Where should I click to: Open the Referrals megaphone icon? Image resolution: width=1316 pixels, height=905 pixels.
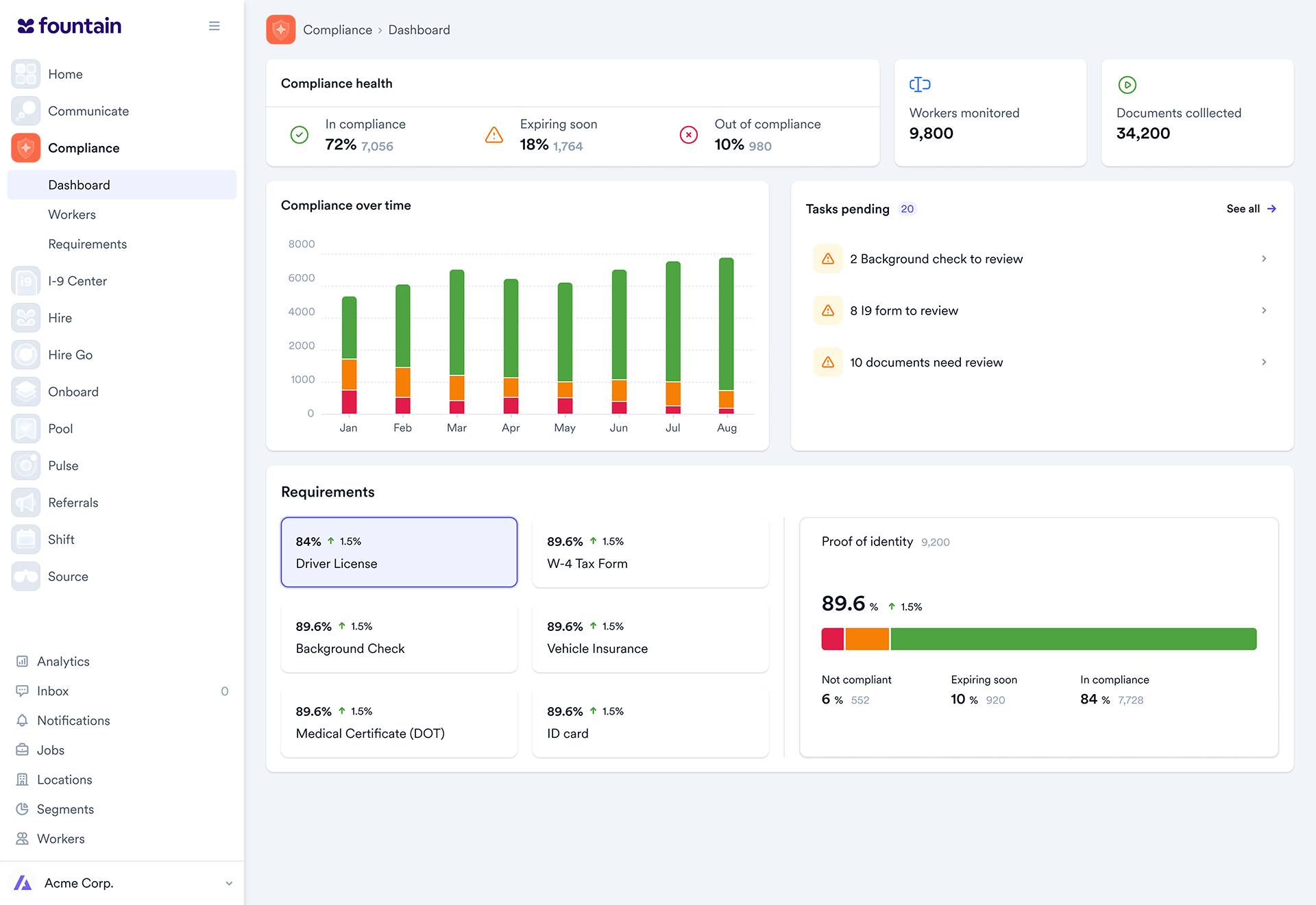point(26,503)
